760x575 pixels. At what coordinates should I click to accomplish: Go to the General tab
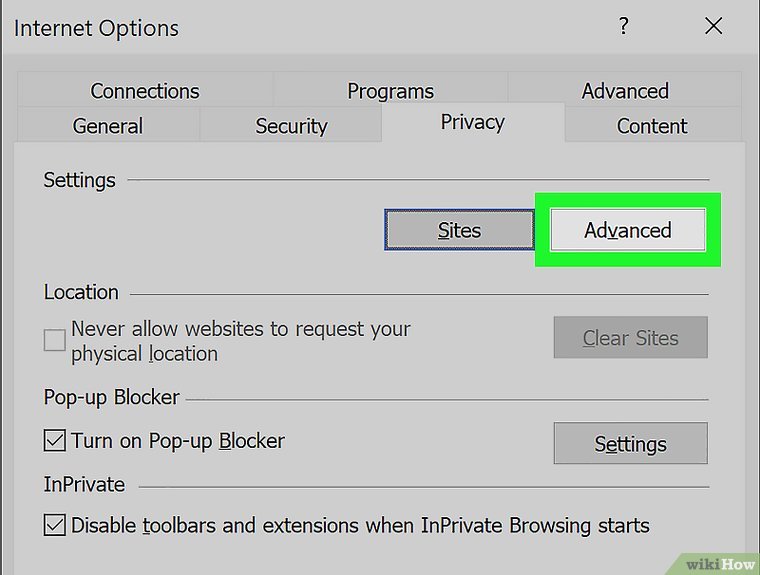108,126
